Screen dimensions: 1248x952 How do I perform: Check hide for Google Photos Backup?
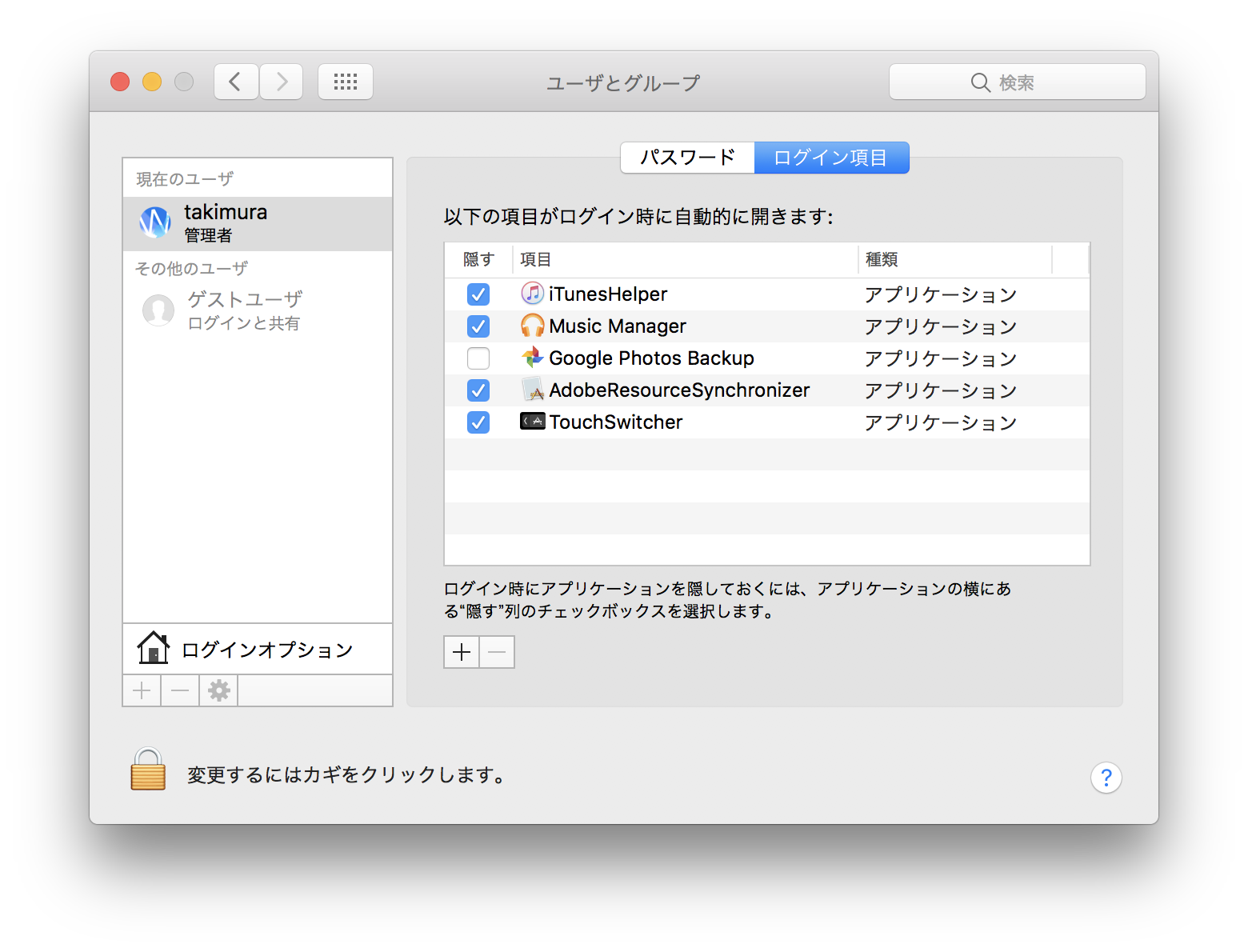click(x=478, y=358)
